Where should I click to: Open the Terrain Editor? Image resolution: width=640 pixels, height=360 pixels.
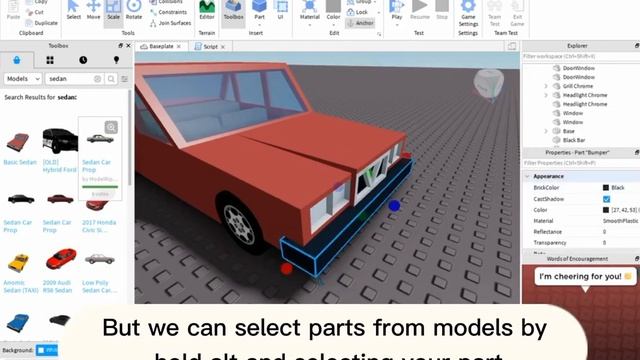tap(207, 10)
